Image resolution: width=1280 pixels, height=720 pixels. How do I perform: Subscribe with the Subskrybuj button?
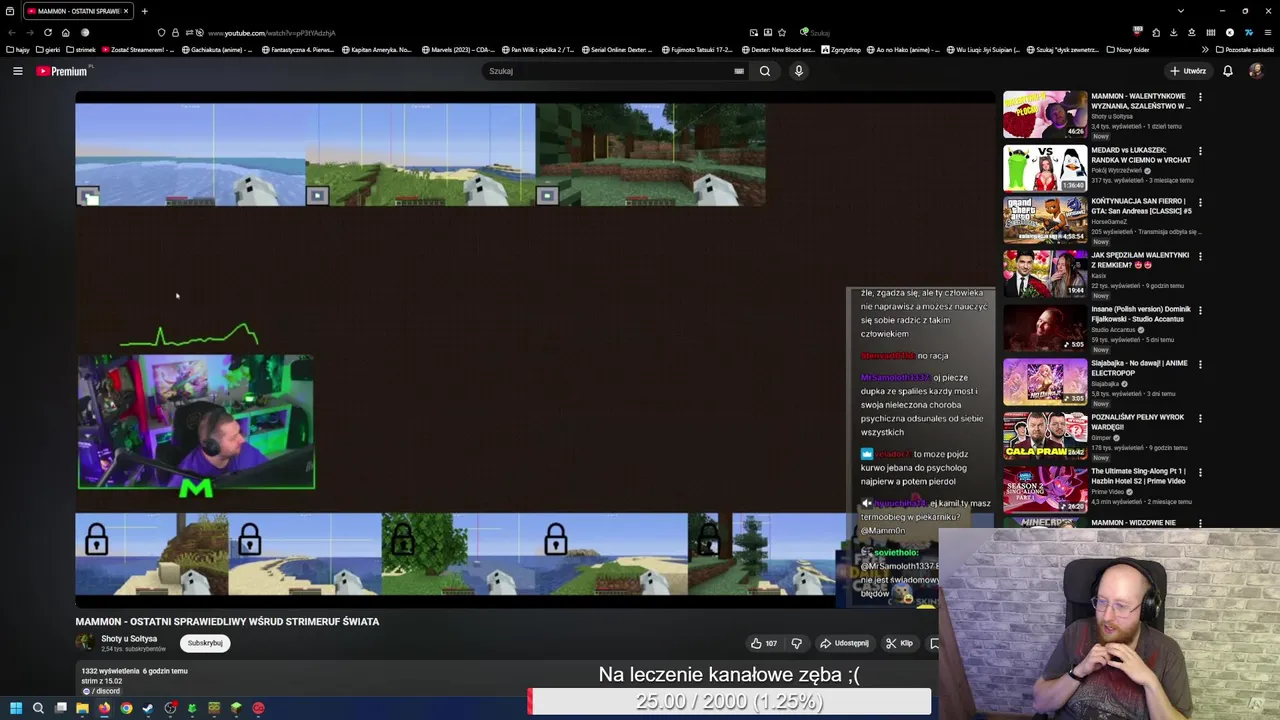(205, 643)
